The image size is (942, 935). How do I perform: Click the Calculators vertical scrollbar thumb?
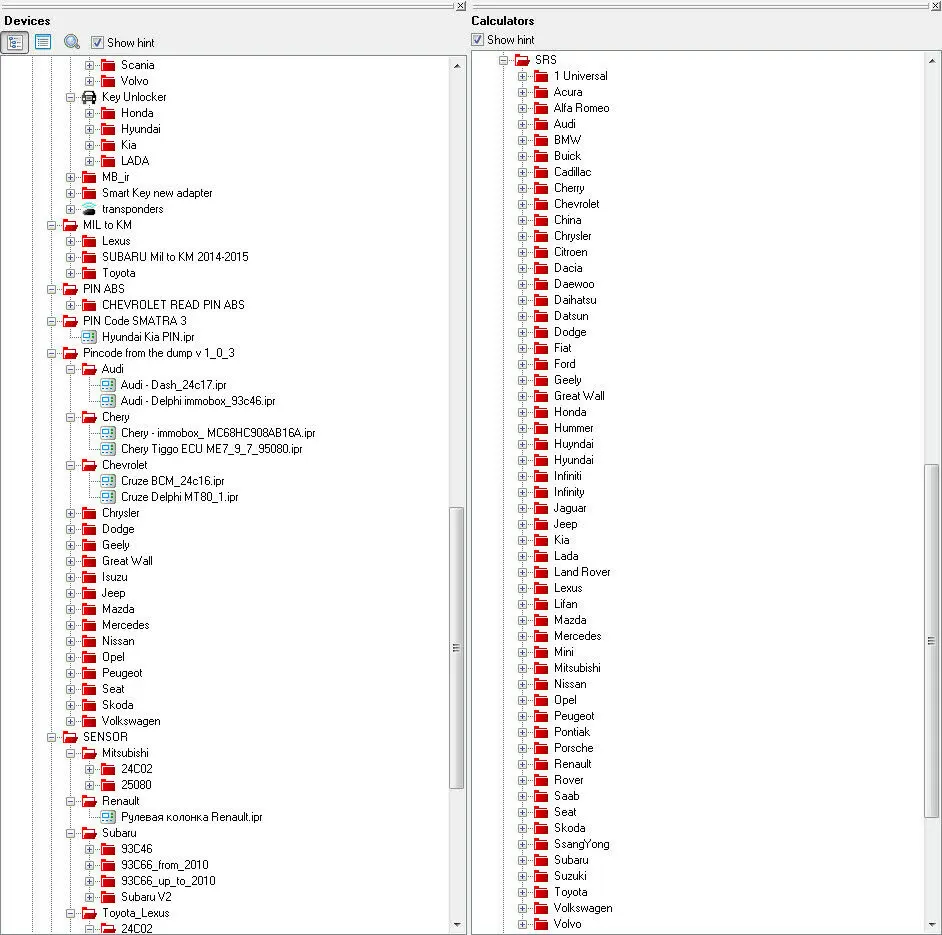tap(932, 641)
